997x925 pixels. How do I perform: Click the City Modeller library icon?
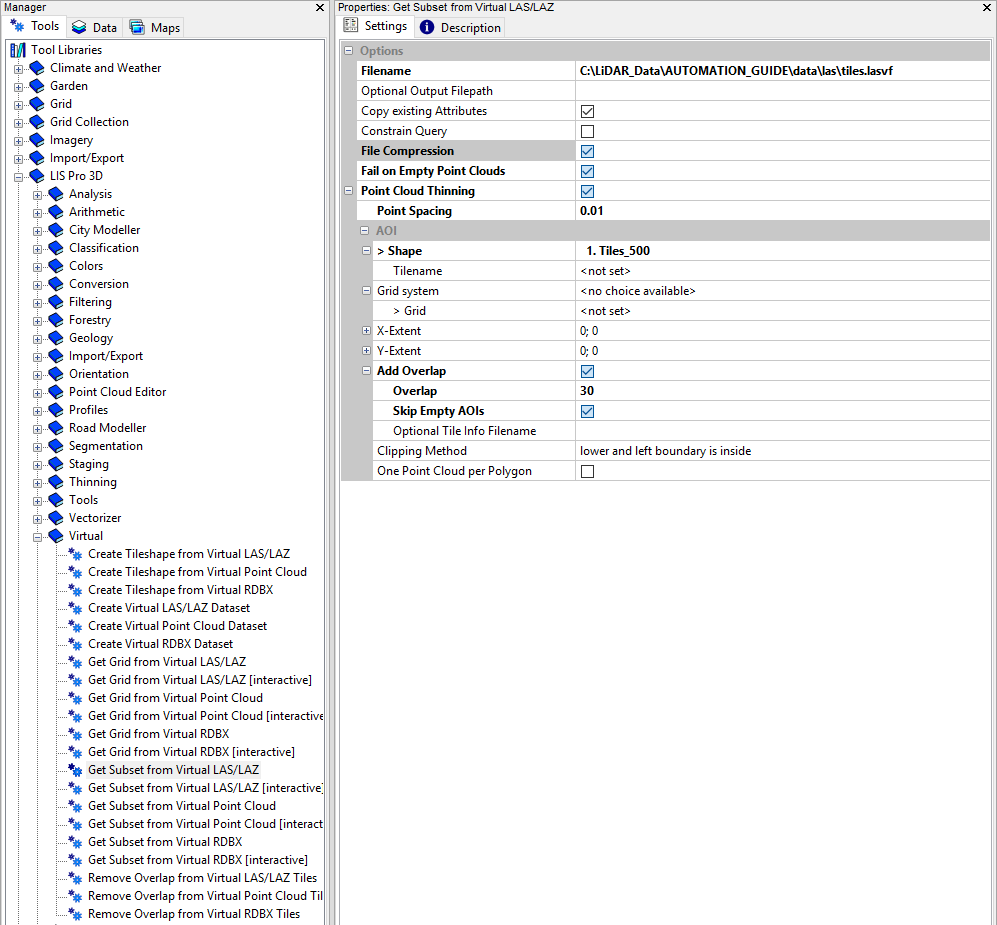pyautogui.click(x=56, y=230)
